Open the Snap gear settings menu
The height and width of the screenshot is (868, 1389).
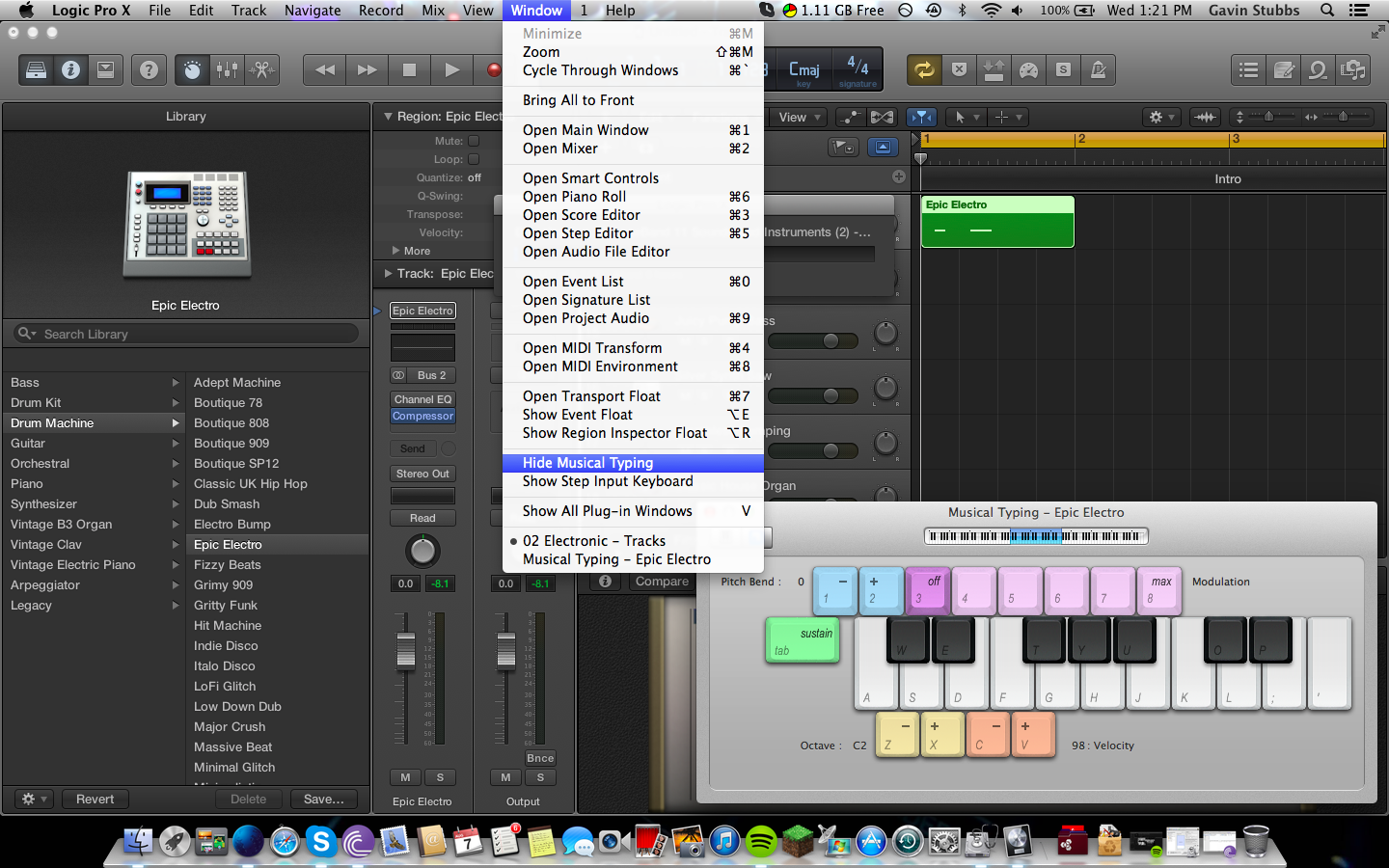[x=1161, y=117]
